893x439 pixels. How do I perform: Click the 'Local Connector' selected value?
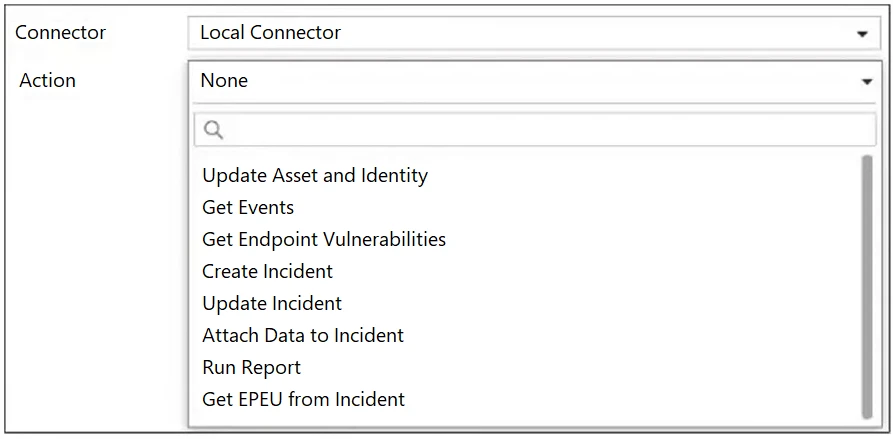pos(270,33)
